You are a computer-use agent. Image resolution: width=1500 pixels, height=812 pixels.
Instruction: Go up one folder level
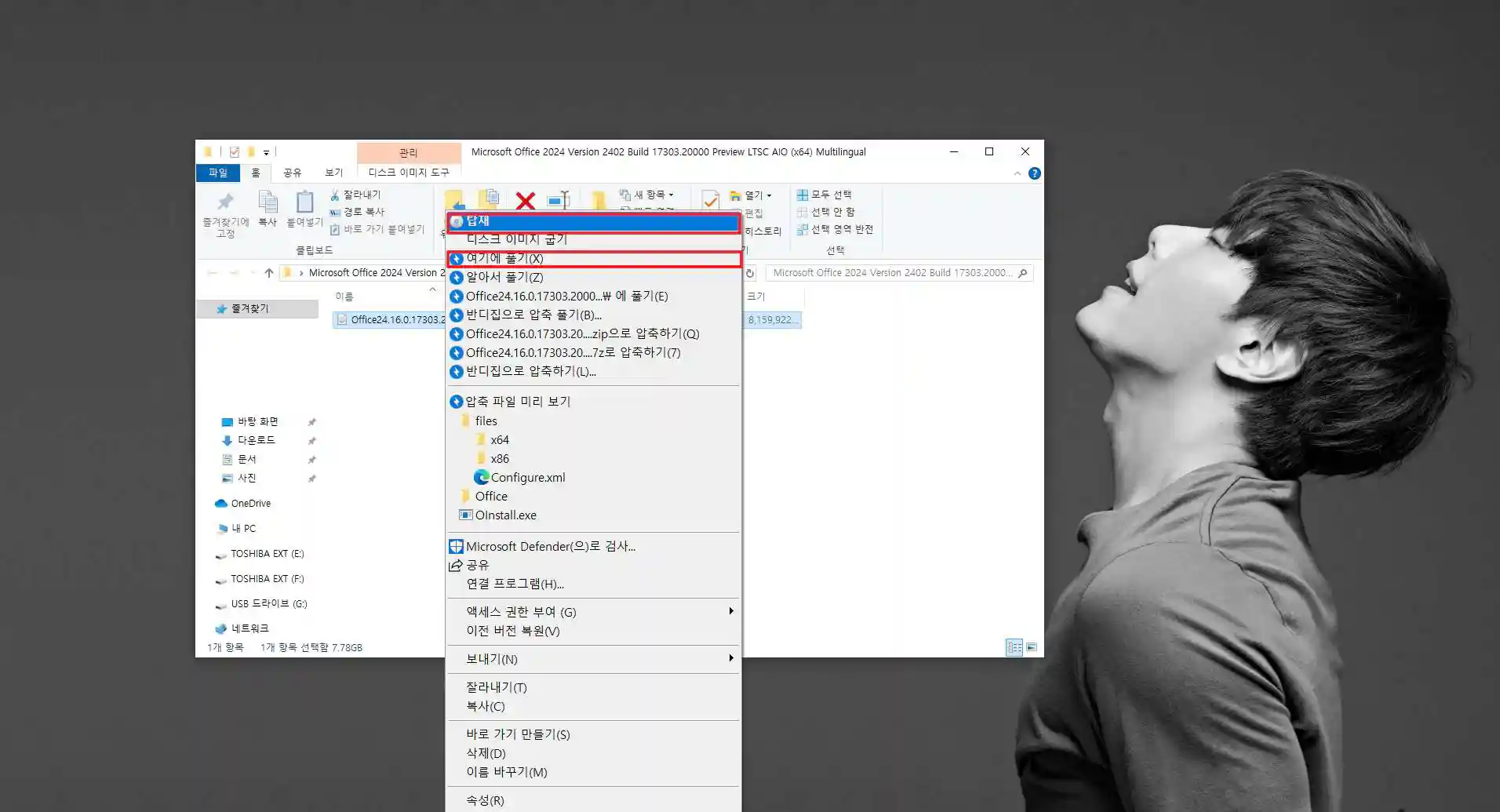point(269,273)
